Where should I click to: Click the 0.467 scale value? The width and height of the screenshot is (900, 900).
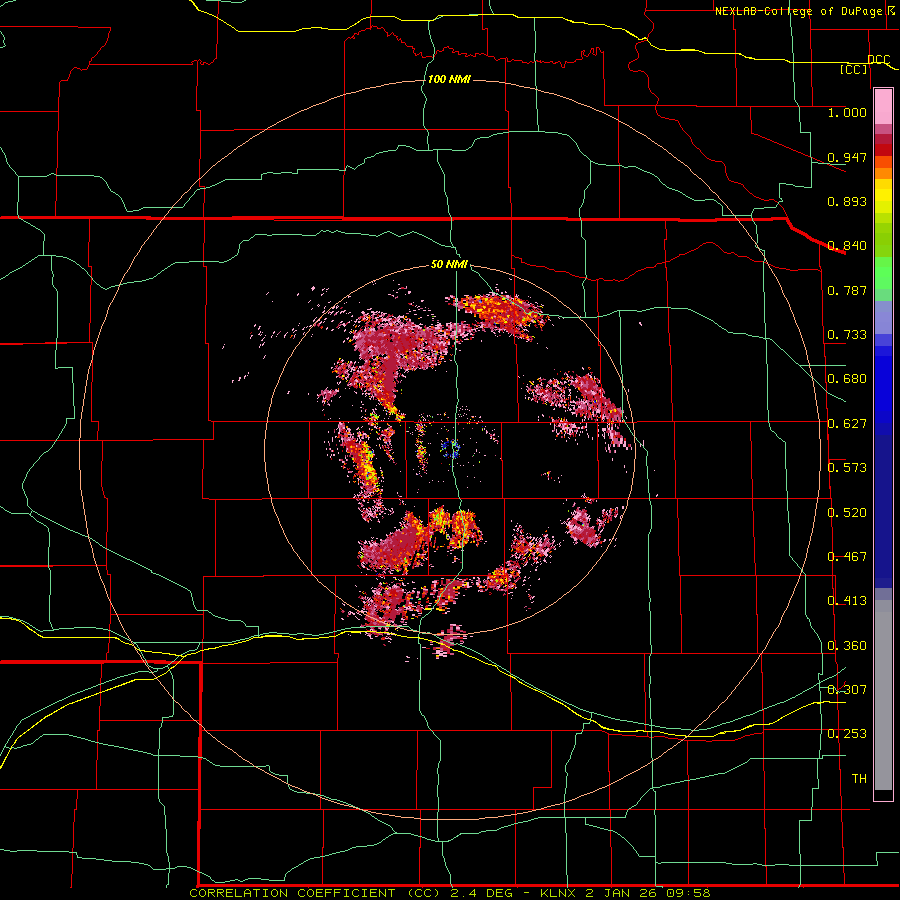(847, 557)
